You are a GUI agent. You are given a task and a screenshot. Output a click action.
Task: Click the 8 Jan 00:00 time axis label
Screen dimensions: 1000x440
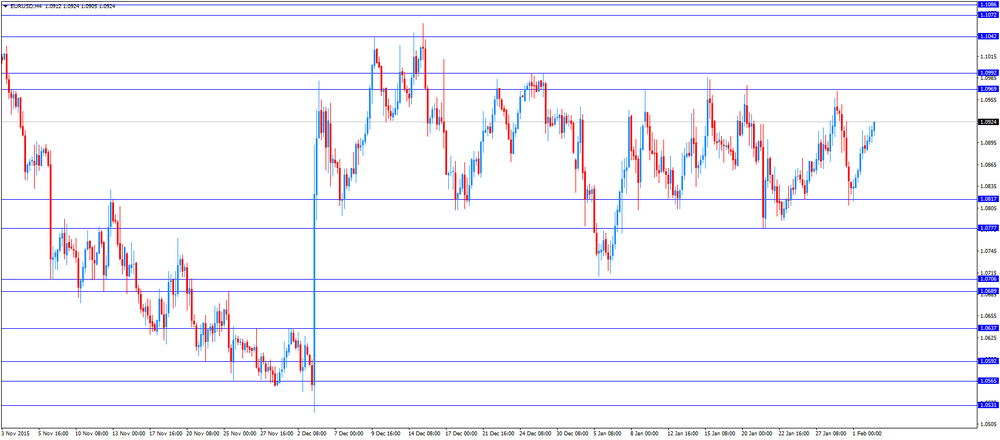coord(644,433)
